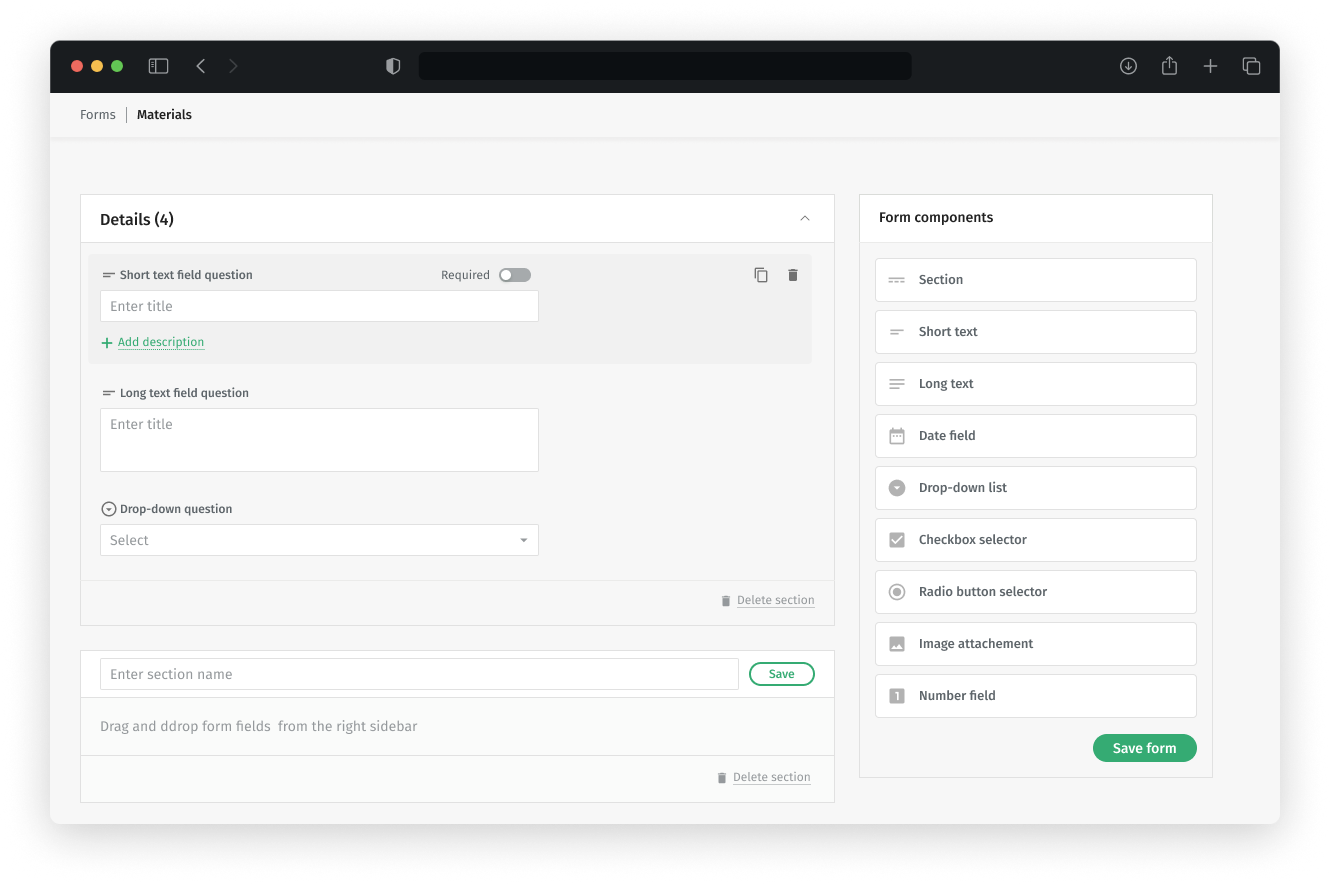Click the Drop-down question label

(x=176, y=509)
